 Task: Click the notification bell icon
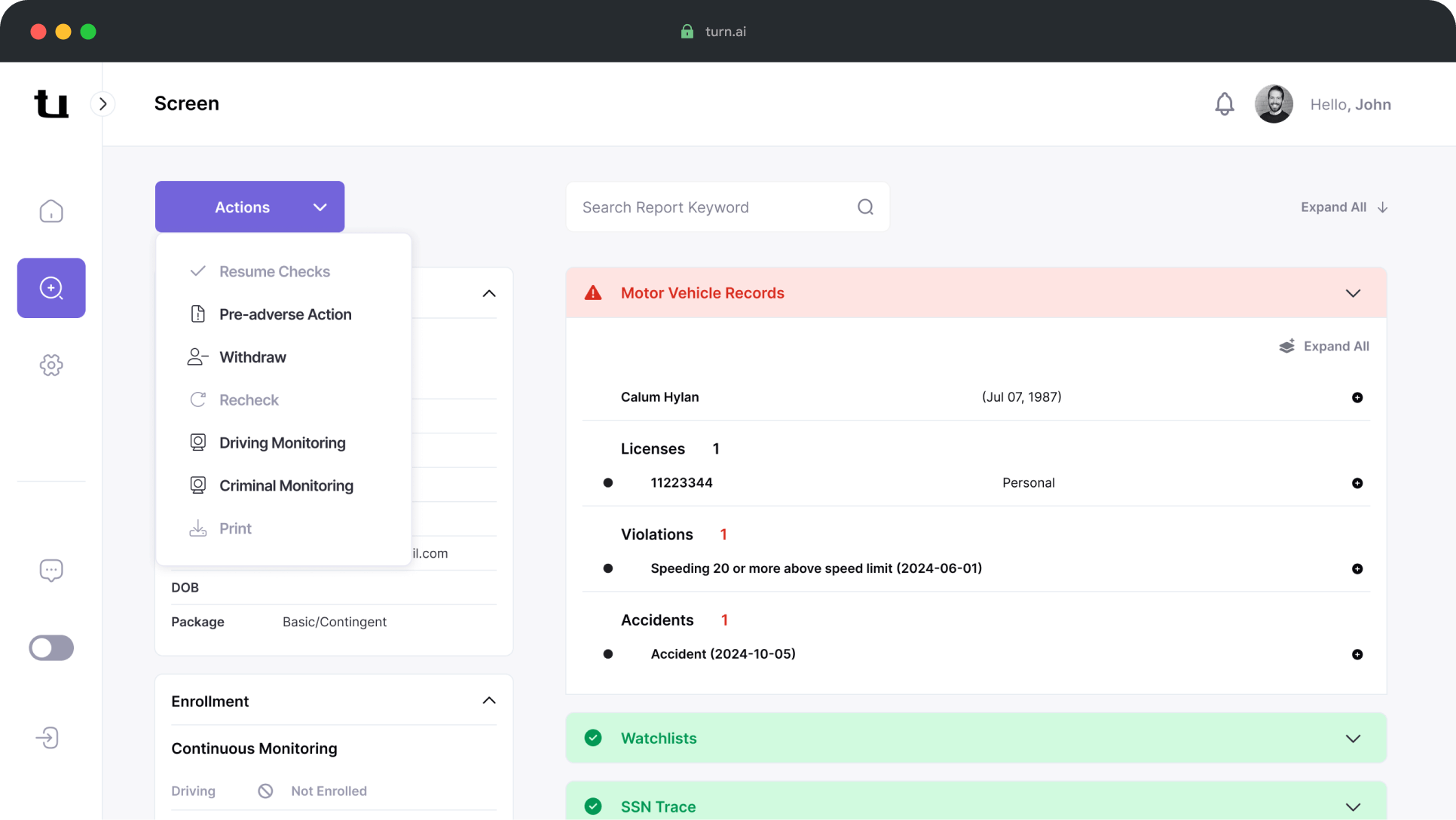[x=1224, y=104]
